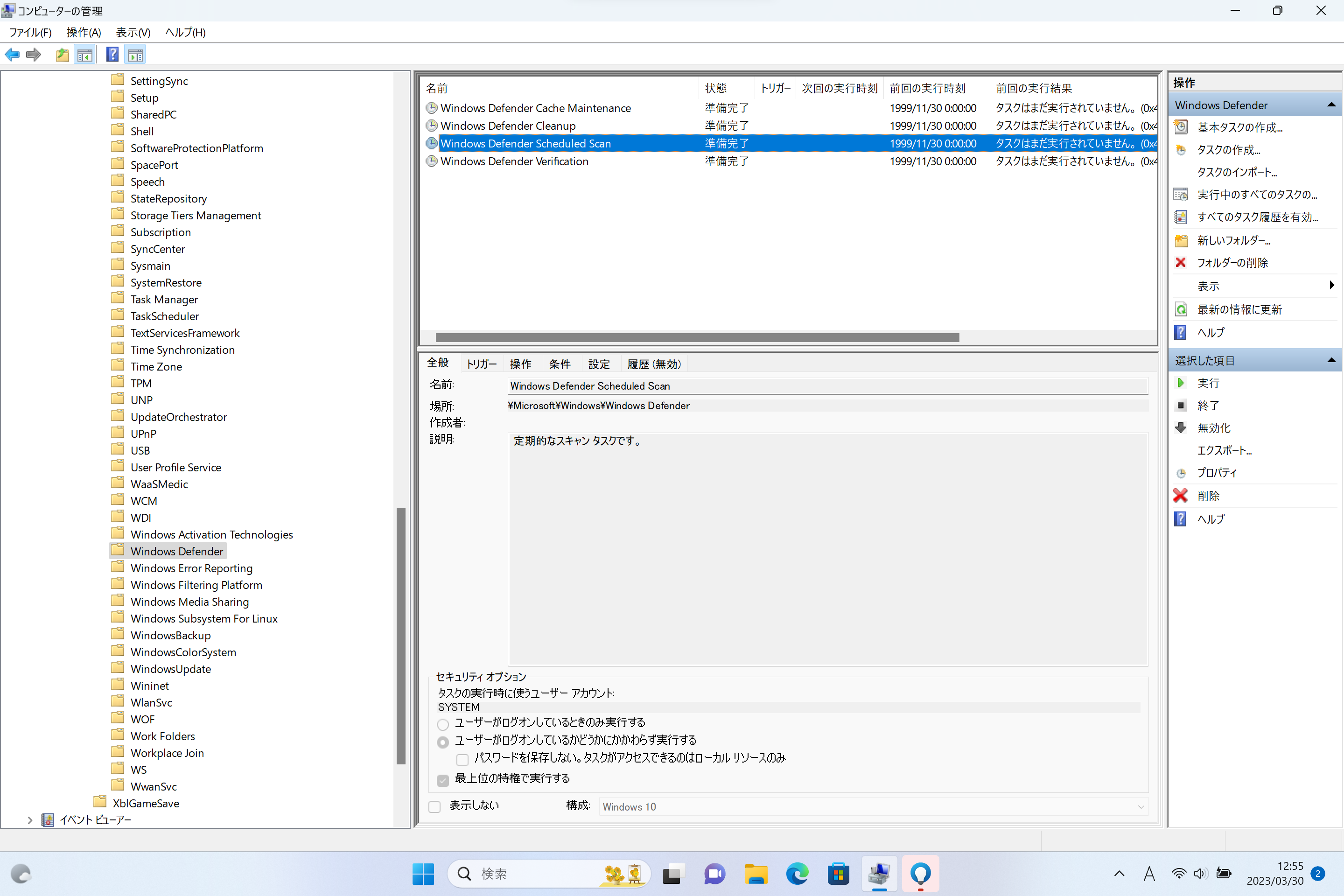Click the 名前 field in details
This screenshot has width=1344, height=896.
click(x=827, y=386)
